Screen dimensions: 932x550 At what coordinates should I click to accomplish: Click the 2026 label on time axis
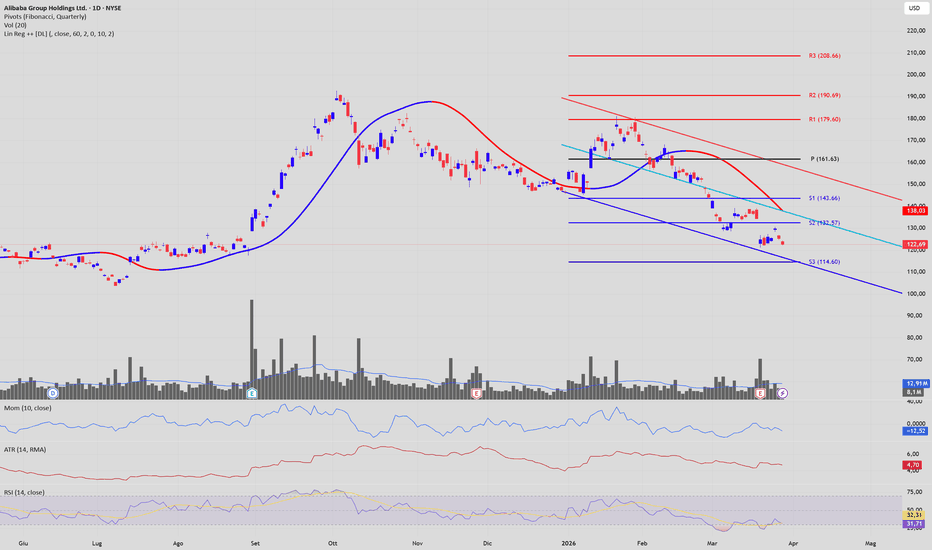click(569, 543)
